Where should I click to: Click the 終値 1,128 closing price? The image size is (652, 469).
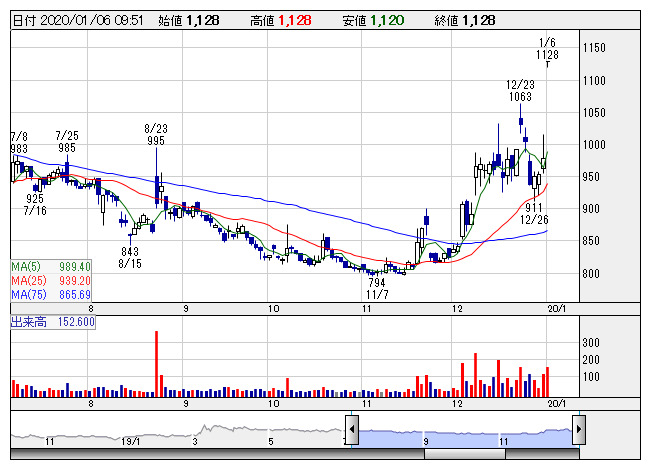point(465,20)
